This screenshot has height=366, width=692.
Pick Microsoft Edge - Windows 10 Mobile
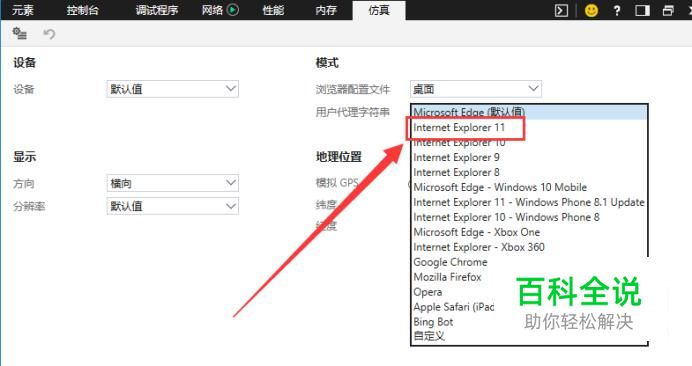[529, 188]
